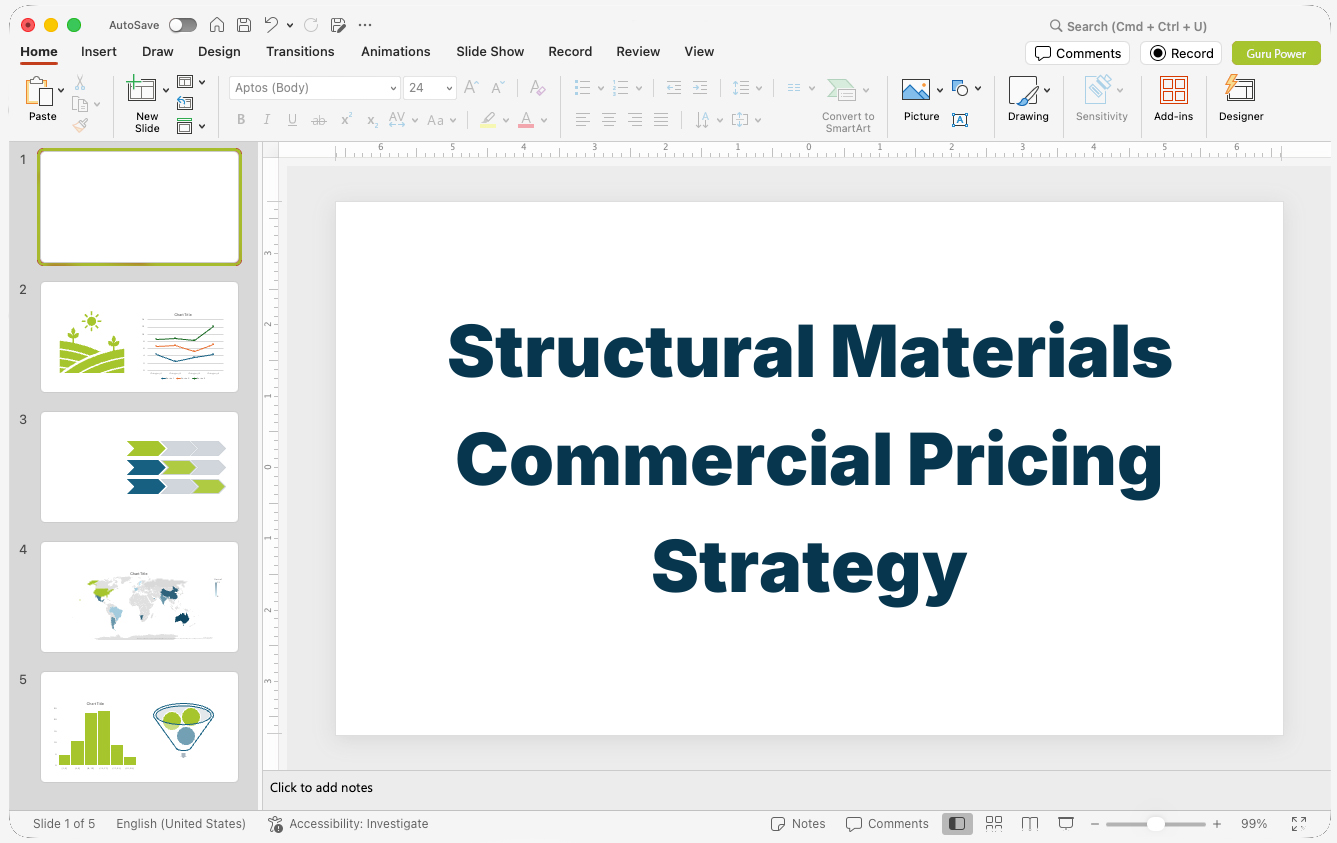Switch to Slide Sorter view
Screen dimensions: 1337x843
click(994, 823)
